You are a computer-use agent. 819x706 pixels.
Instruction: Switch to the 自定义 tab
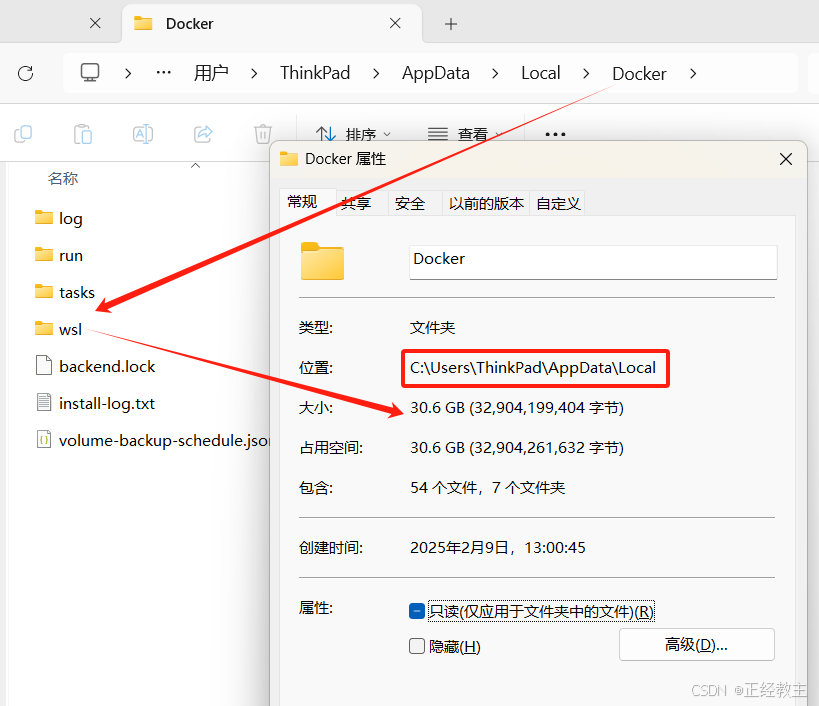pos(558,203)
